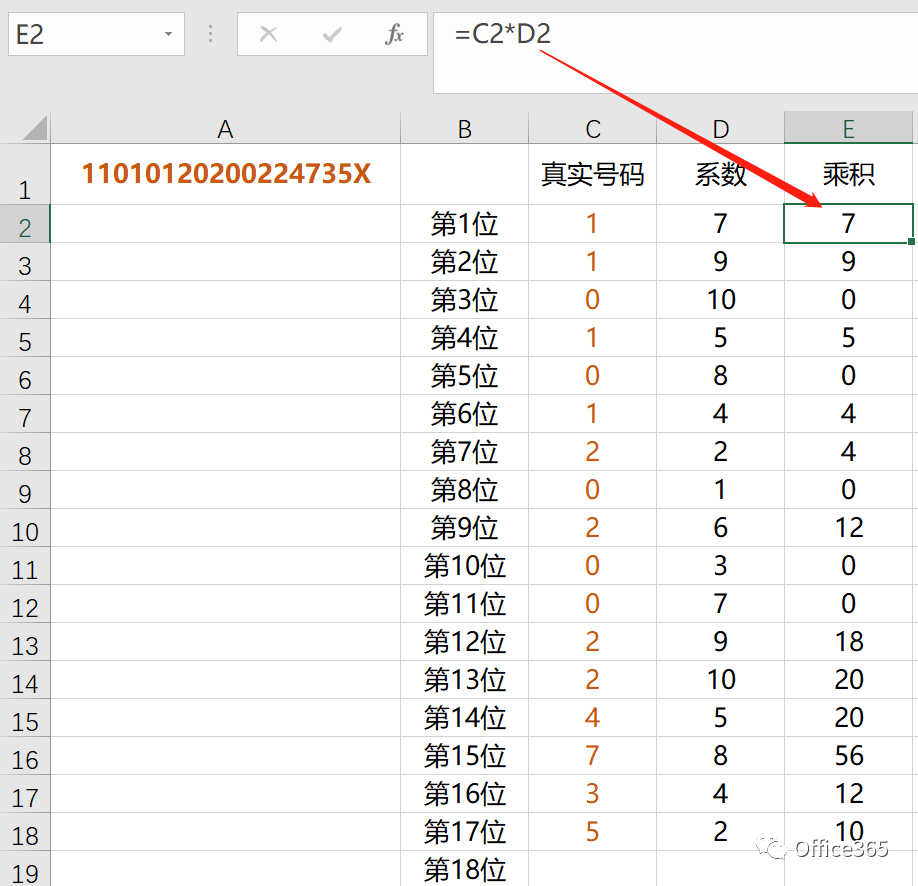Open the Name Box dropdown arrow
This screenshot has width=918, height=886.
click(169, 34)
